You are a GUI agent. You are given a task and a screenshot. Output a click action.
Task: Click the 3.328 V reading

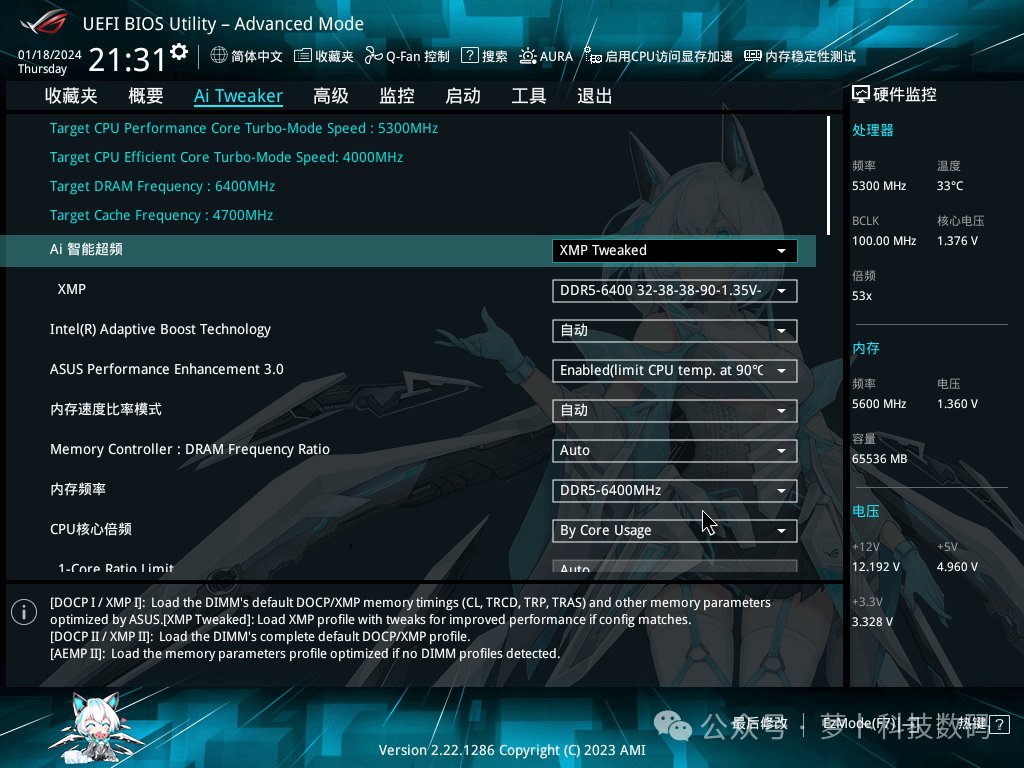[872, 622]
